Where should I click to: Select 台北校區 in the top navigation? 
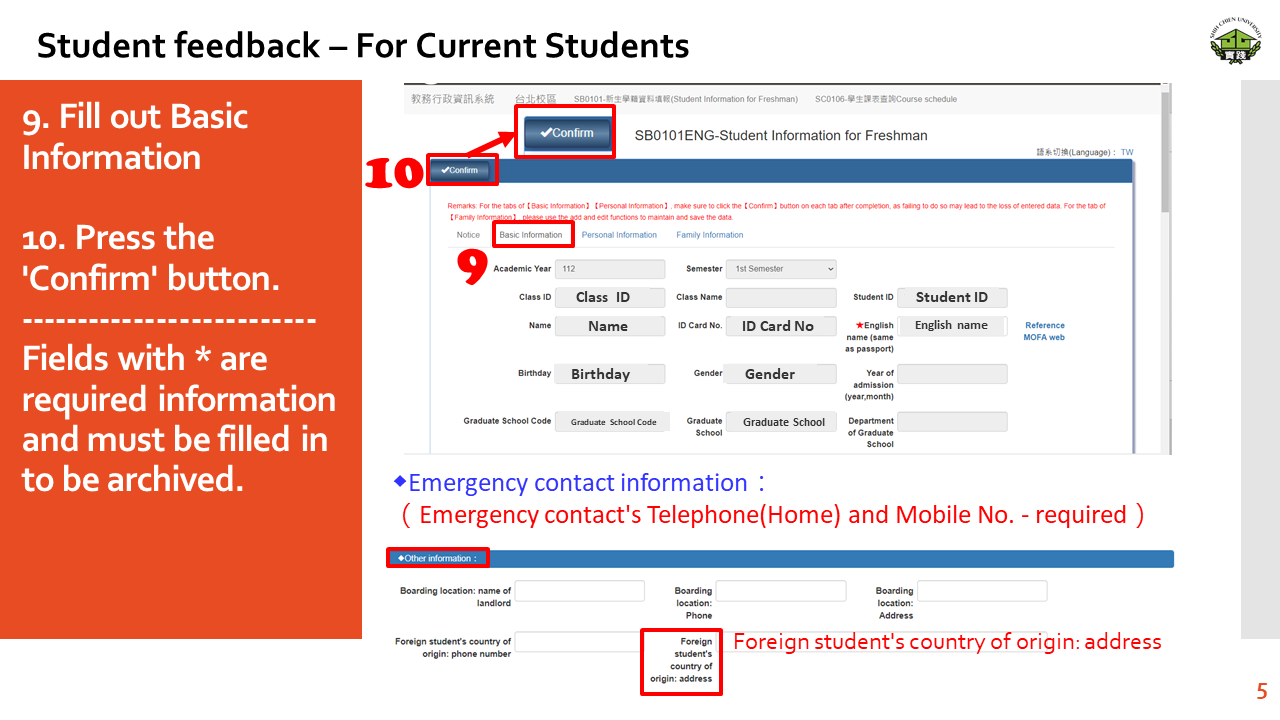[535, 99]
